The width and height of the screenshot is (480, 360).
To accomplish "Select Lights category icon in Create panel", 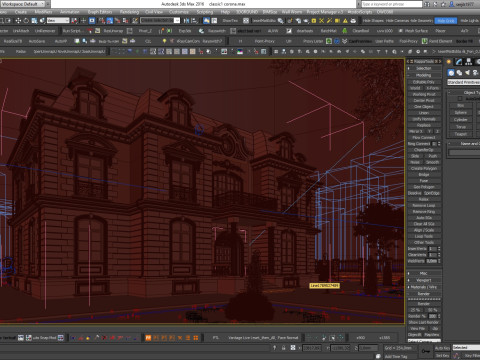I will 467,72.
